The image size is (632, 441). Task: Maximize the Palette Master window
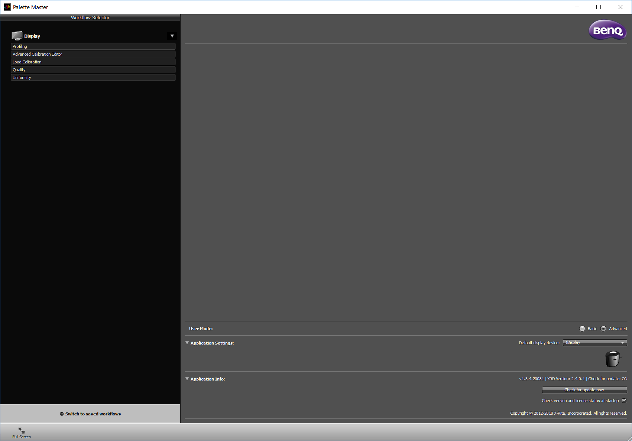(x=599, y=7)
